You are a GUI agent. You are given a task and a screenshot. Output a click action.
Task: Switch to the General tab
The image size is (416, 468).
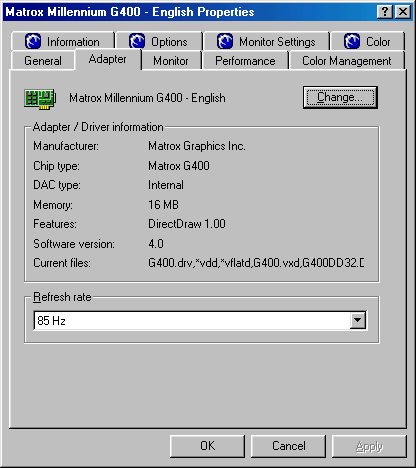pos(43,61)
